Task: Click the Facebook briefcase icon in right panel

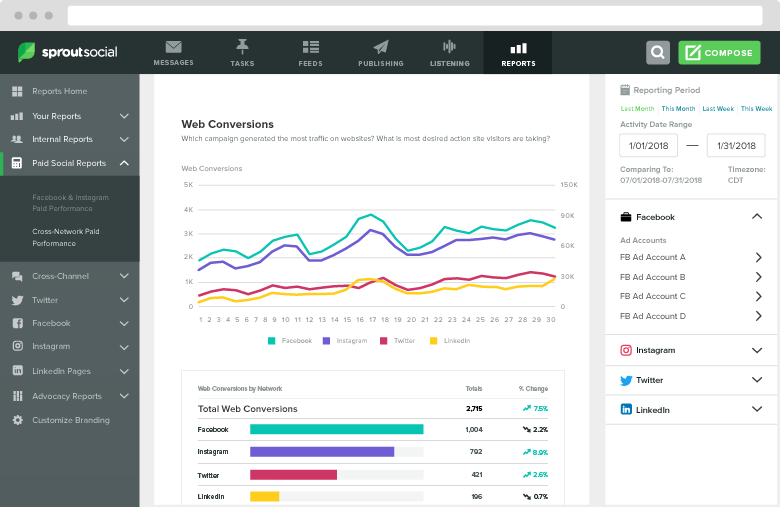Action: coord(626,217)
